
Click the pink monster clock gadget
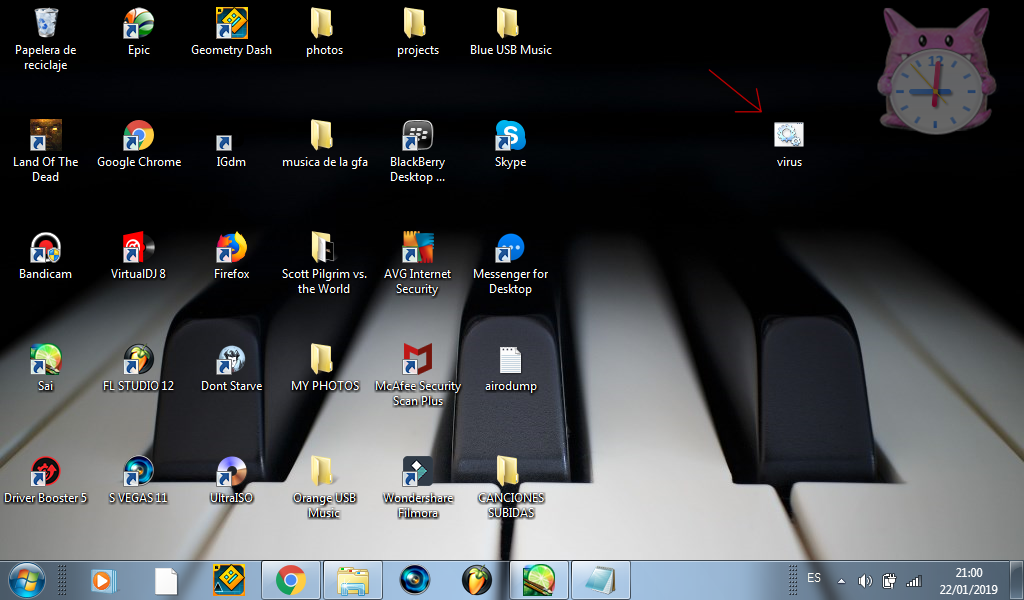(935, 70)
